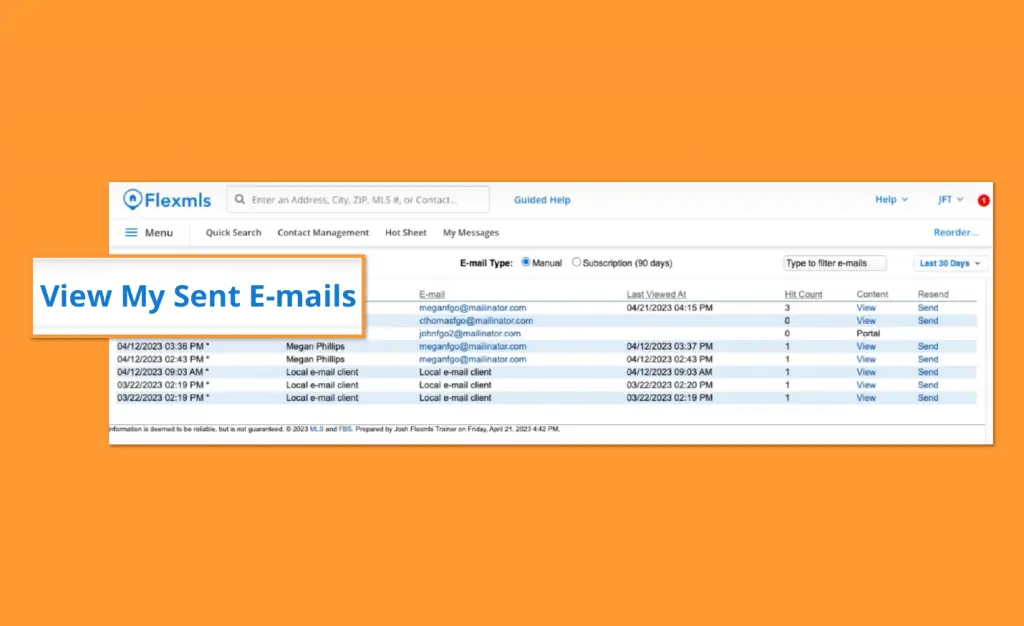Resend the e-mail to cthomasfgo@mailinator.com

[928, 321]
